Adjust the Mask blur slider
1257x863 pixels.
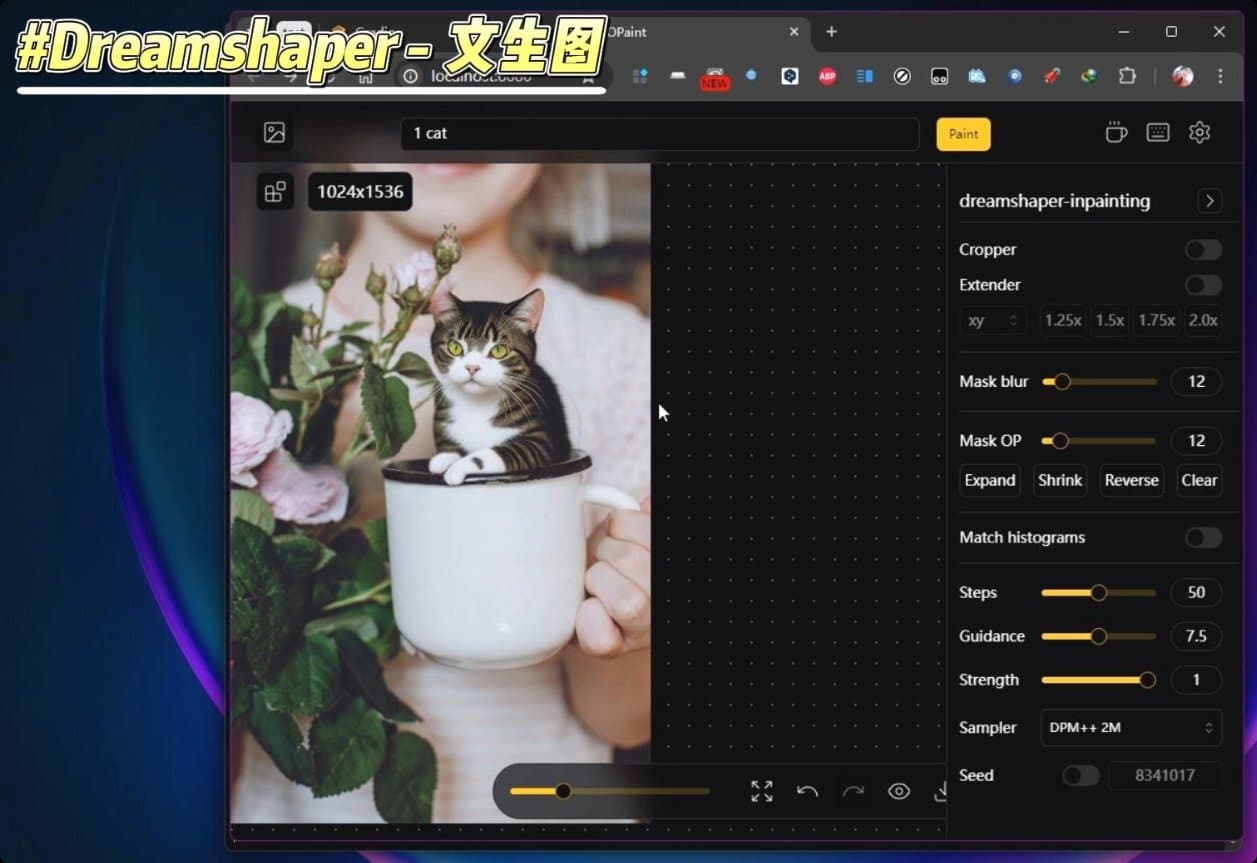1062,381
